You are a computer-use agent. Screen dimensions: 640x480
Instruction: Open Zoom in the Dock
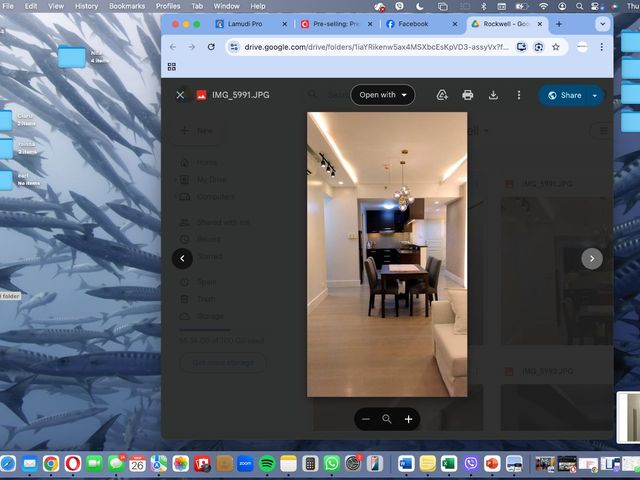[x=245, y=464]
